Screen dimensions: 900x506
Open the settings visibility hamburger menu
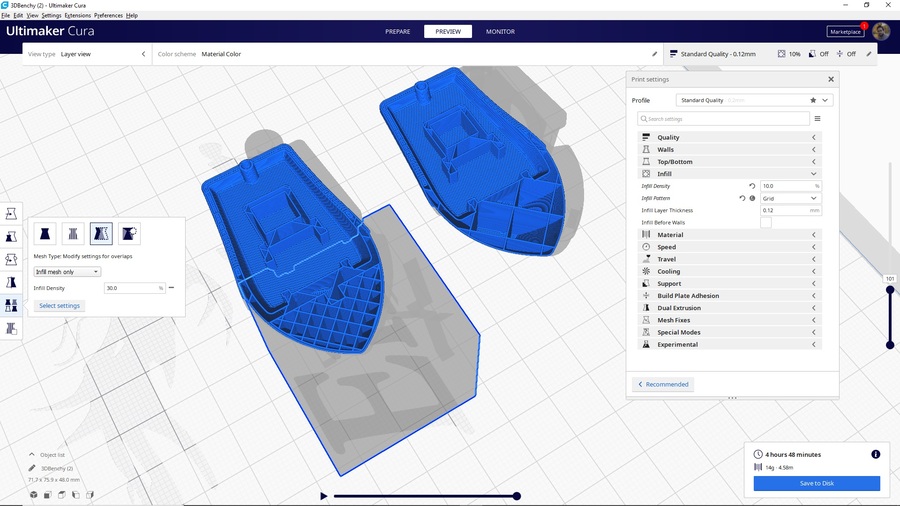point(817,119)
